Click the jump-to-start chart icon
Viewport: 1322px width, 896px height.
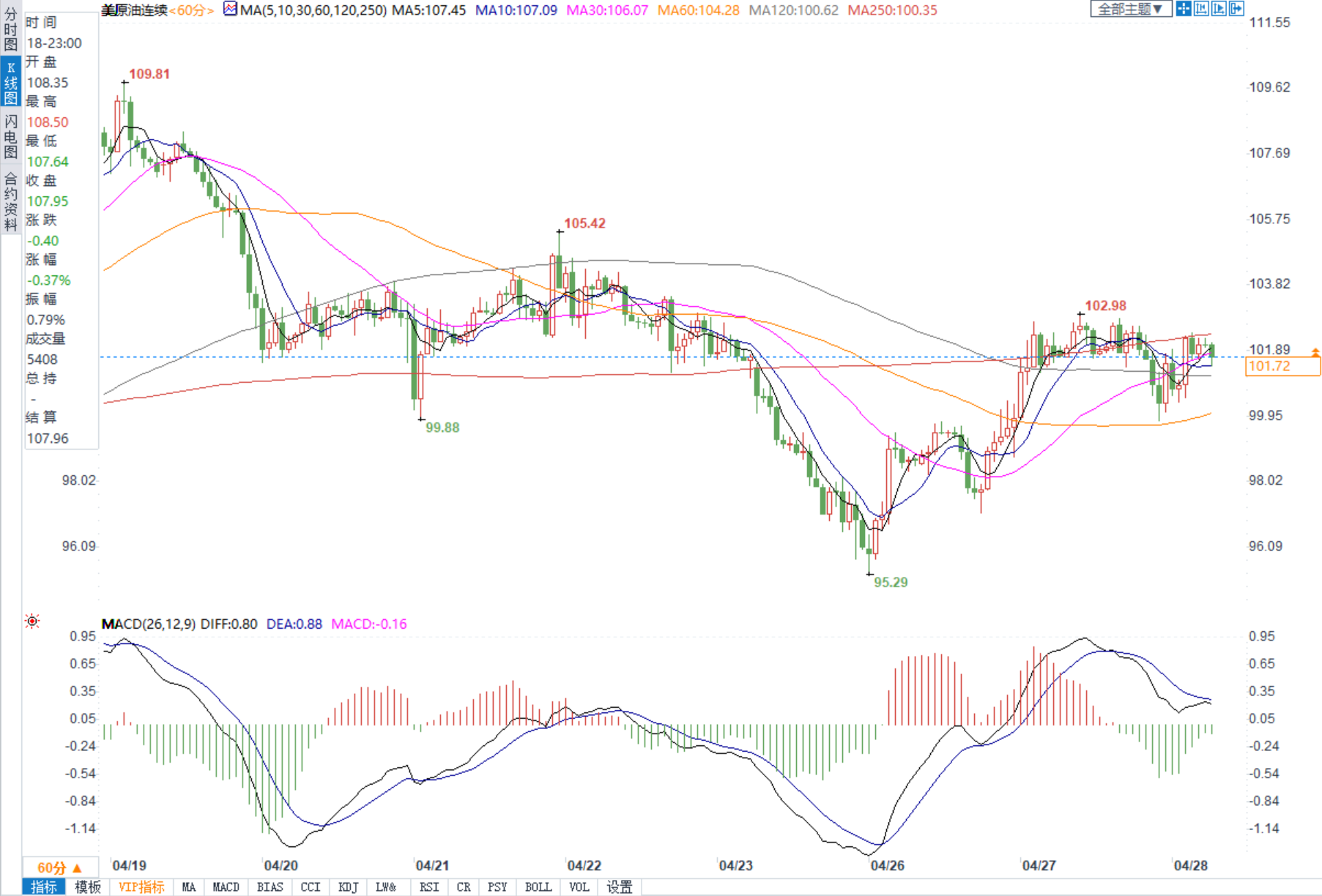click(x=1201, y=9)
